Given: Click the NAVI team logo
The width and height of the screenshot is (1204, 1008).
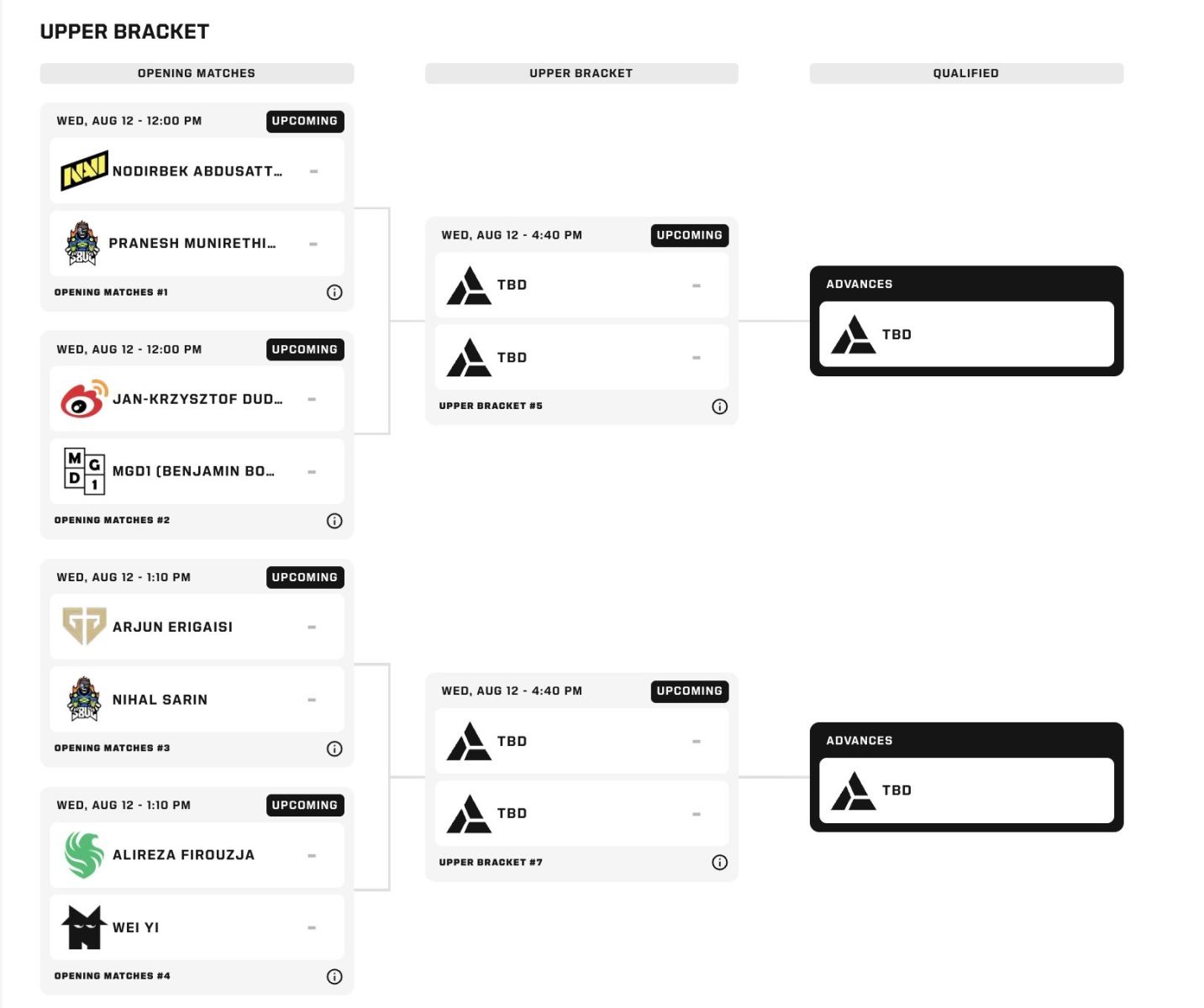Looking at the screenshot, I should pyautogui.click(x=84, y=171).
